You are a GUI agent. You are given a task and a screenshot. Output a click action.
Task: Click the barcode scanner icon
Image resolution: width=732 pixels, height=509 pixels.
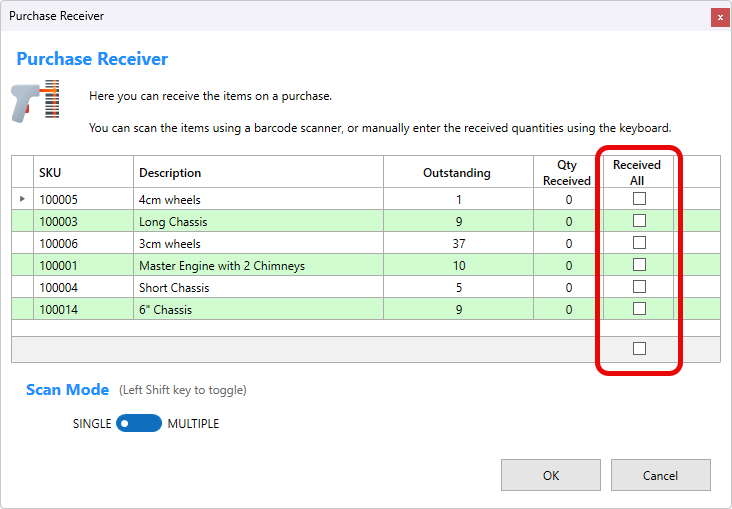(36, 101)
